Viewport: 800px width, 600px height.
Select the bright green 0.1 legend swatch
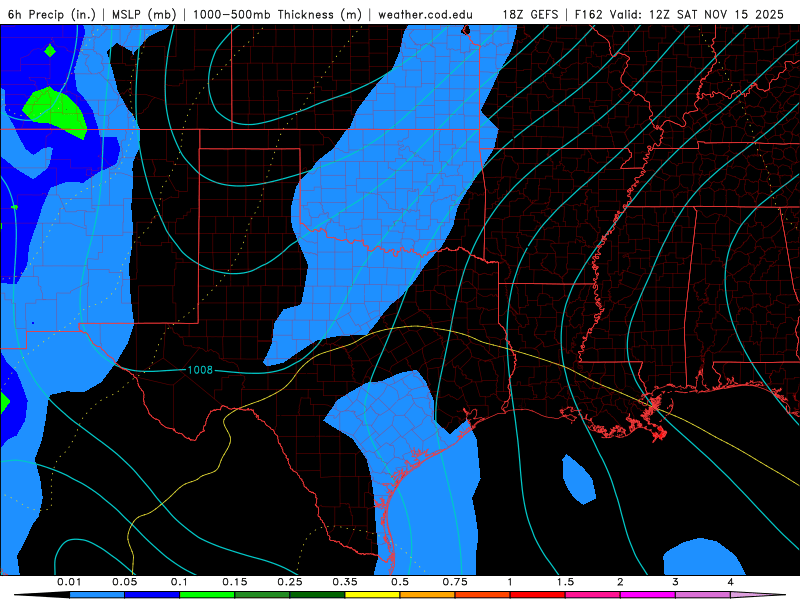[207, 595]
